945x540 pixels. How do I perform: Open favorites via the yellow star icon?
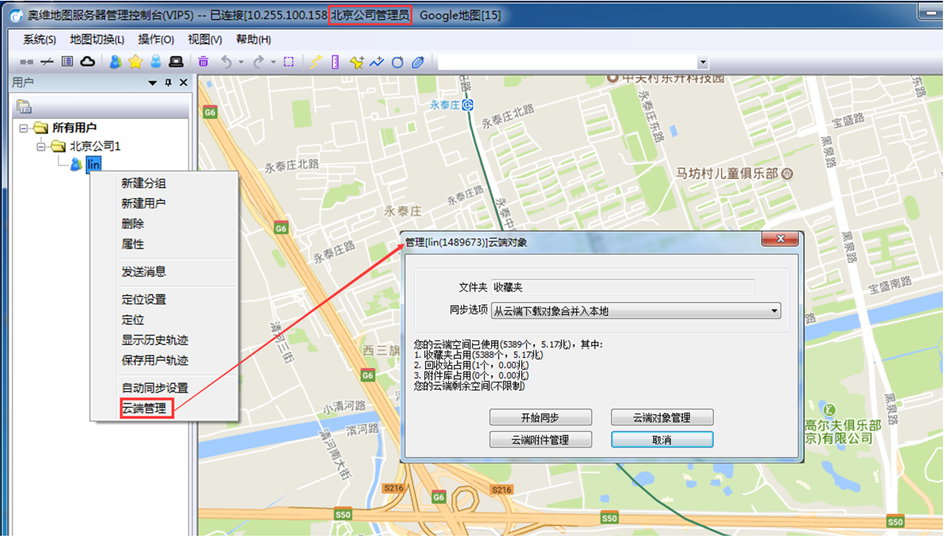[x=136, y=61]
